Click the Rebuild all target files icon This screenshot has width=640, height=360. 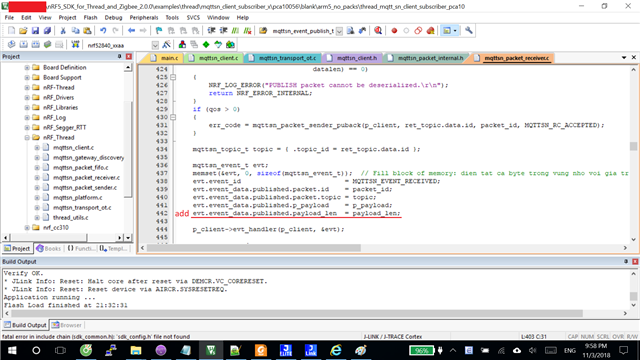coord(36,44)
